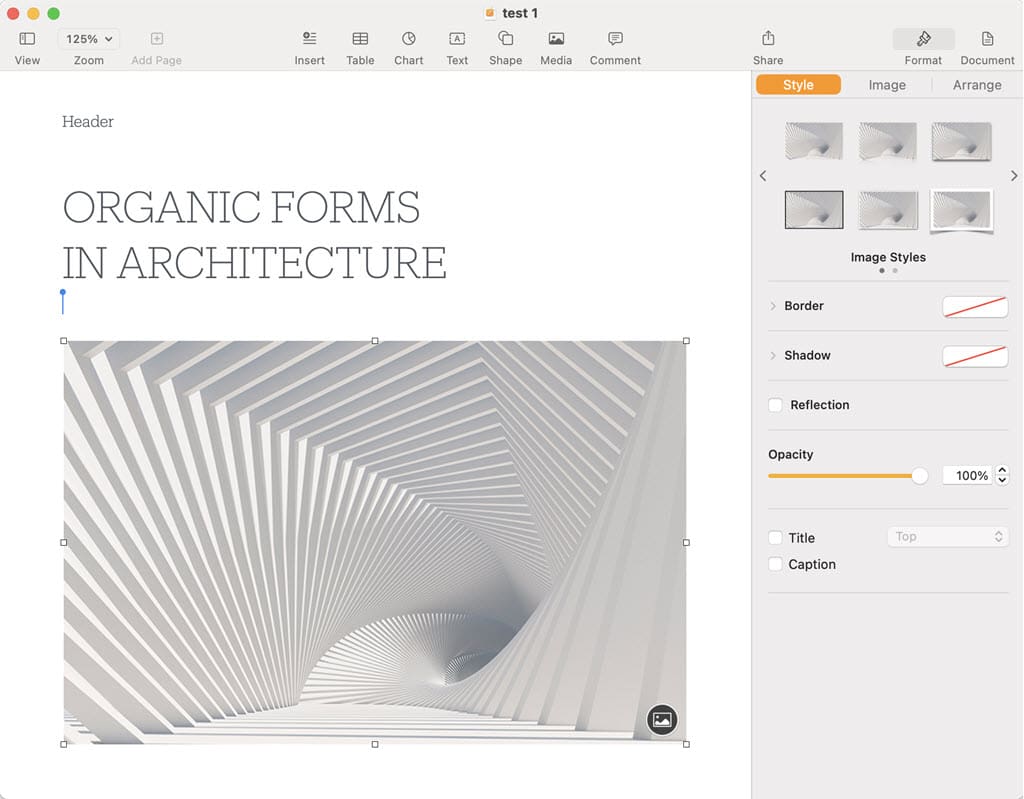Enable the Reflection checkbox
1024x799 pixels.
pyautogui.click(x=775, y=405)
